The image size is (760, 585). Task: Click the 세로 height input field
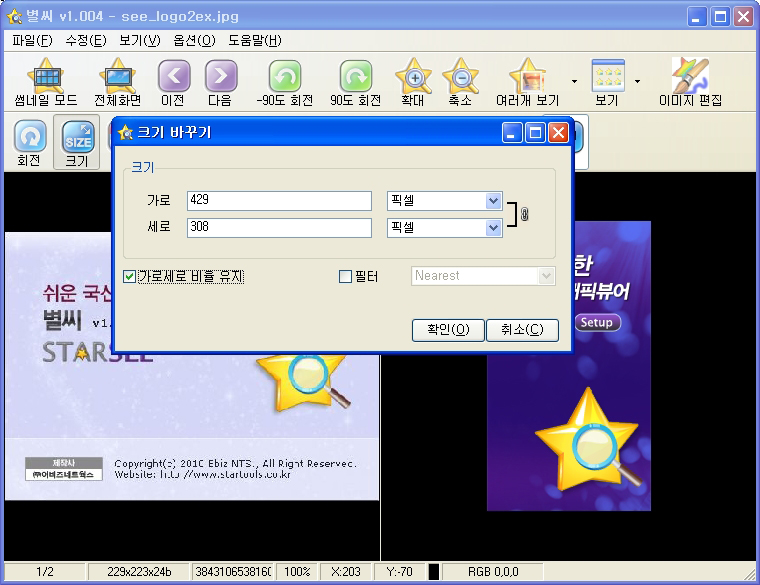pos(279,227)
